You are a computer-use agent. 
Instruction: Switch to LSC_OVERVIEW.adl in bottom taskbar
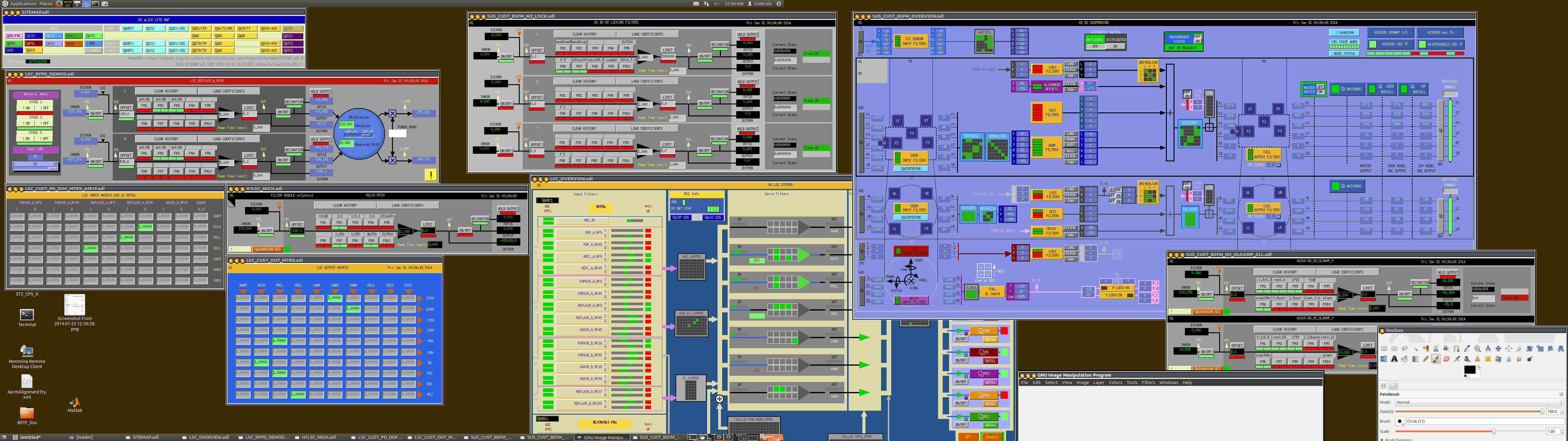click(207, 437)
